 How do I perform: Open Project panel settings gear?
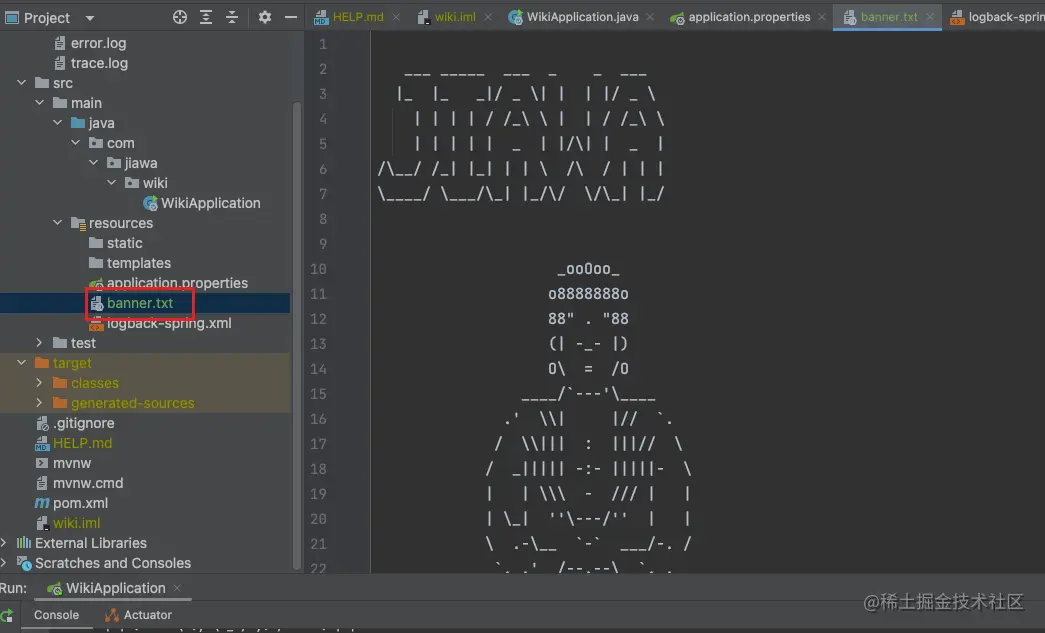(x=265, y=17)
